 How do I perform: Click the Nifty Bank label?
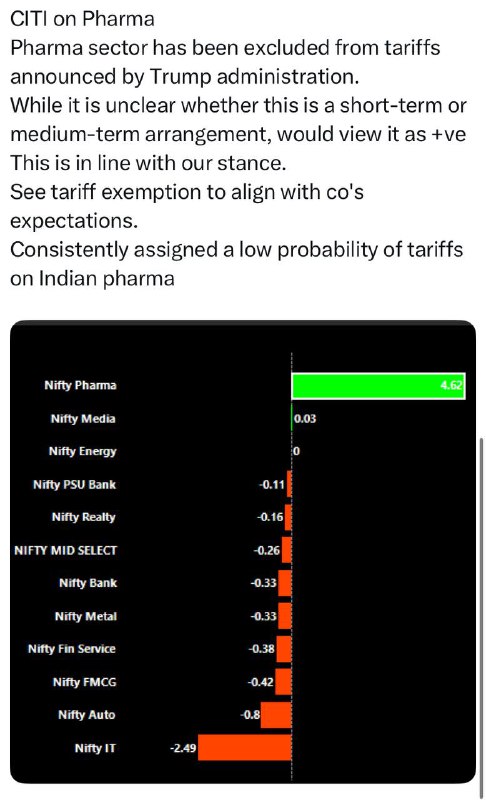(88, 583)
